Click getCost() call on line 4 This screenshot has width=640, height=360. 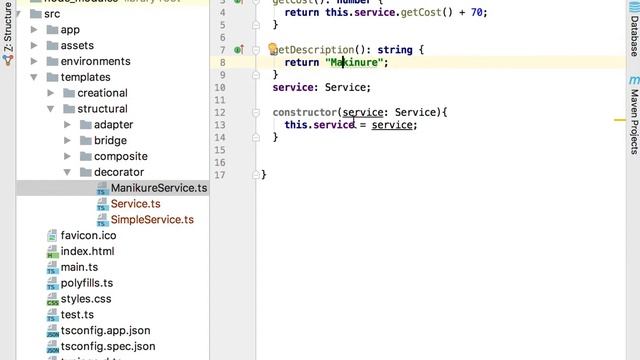[x=427, y=13]
